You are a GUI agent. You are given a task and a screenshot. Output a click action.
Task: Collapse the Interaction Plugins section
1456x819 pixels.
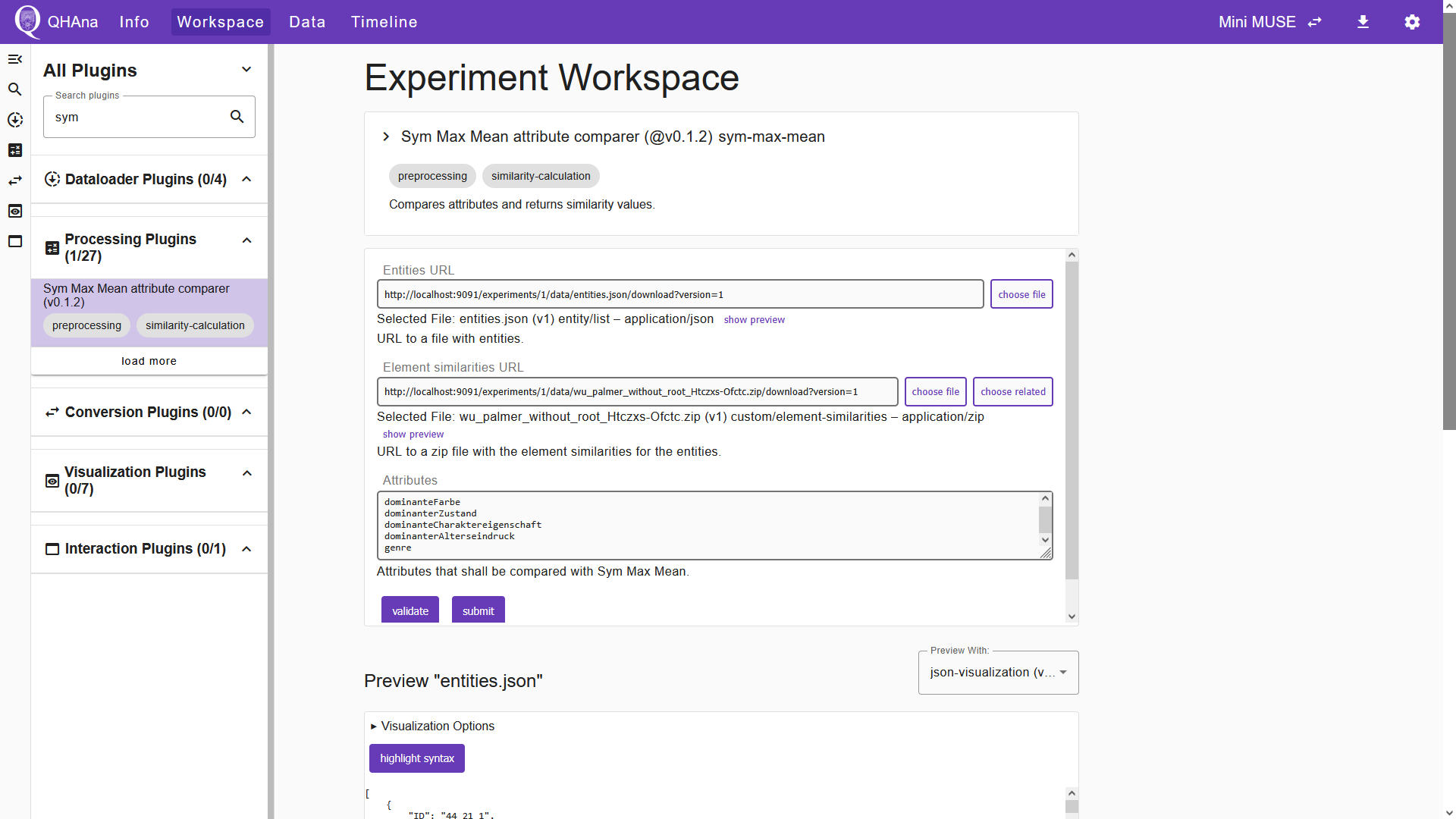246,549
